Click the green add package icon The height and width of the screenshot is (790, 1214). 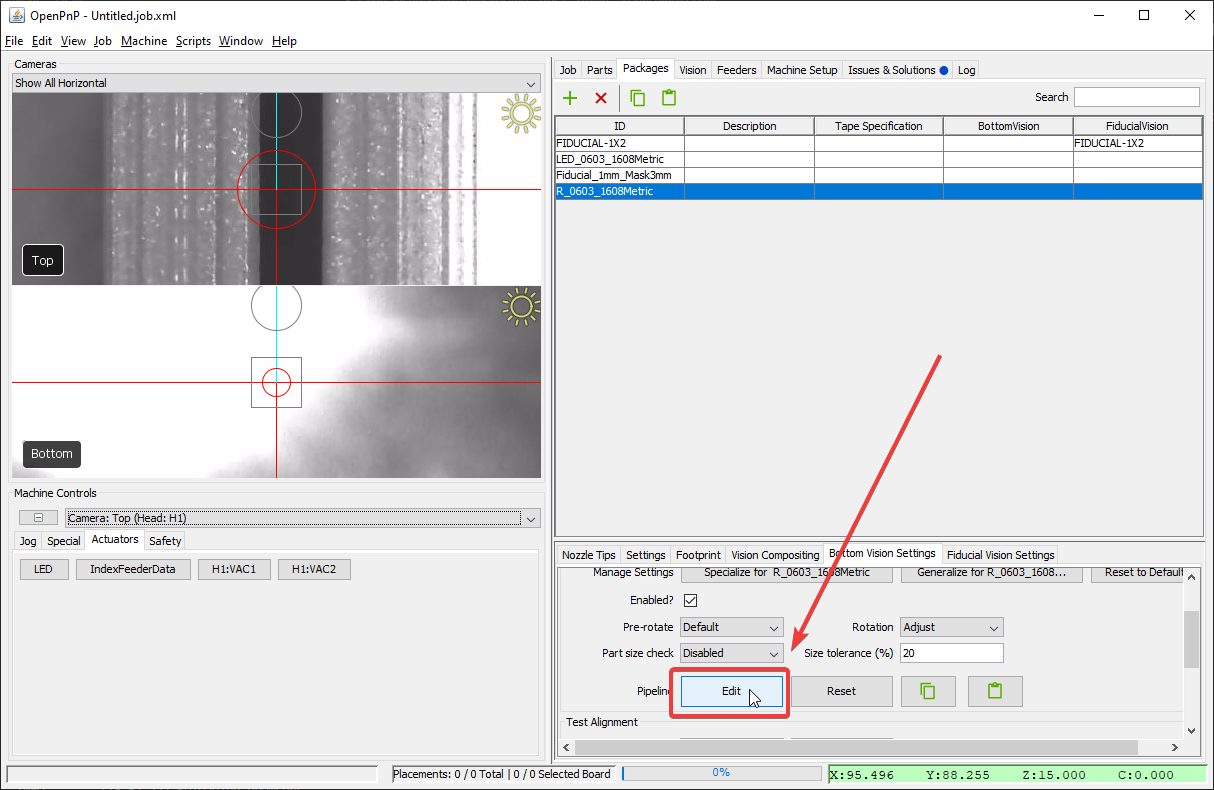coord(570,98)
